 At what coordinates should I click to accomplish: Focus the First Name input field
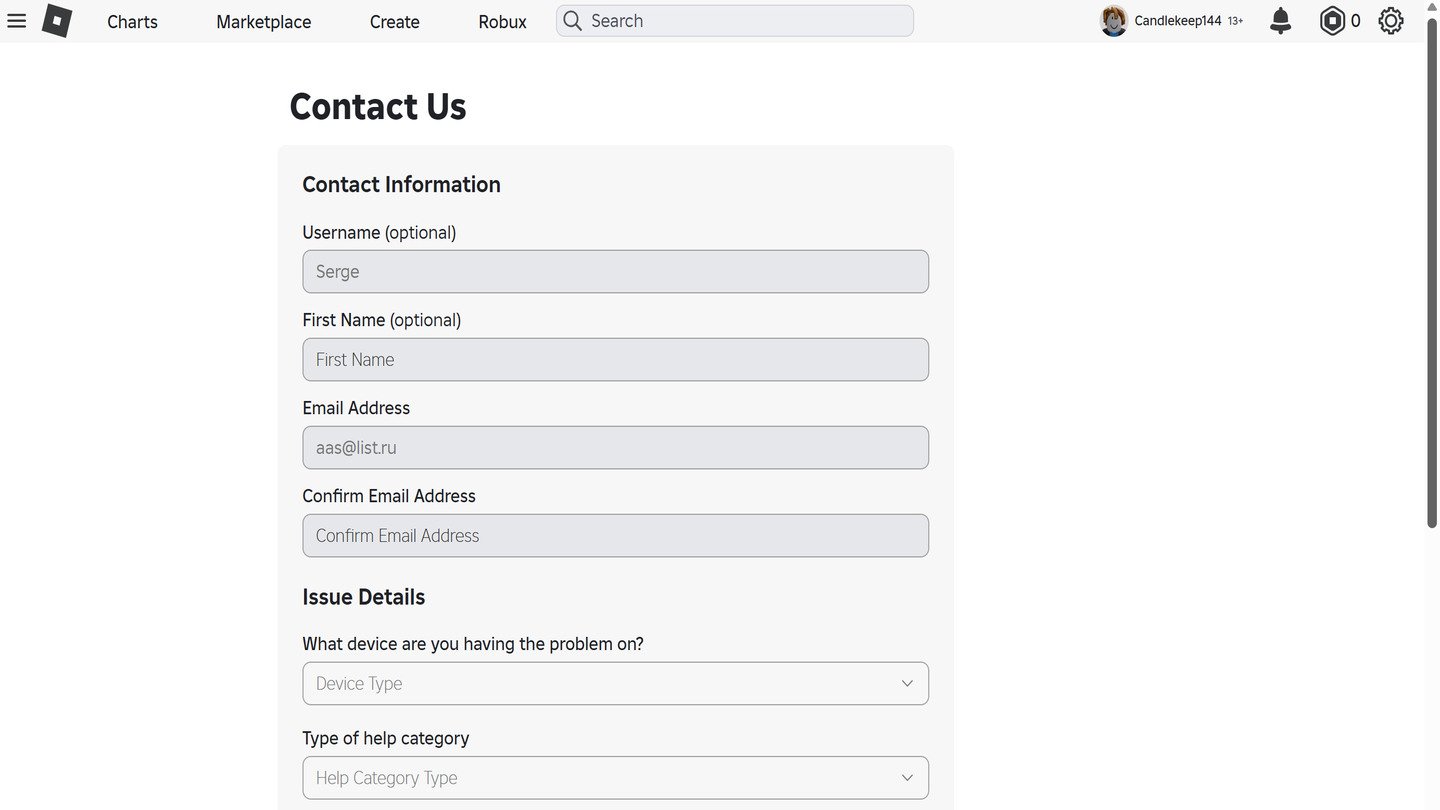(616, 360)
